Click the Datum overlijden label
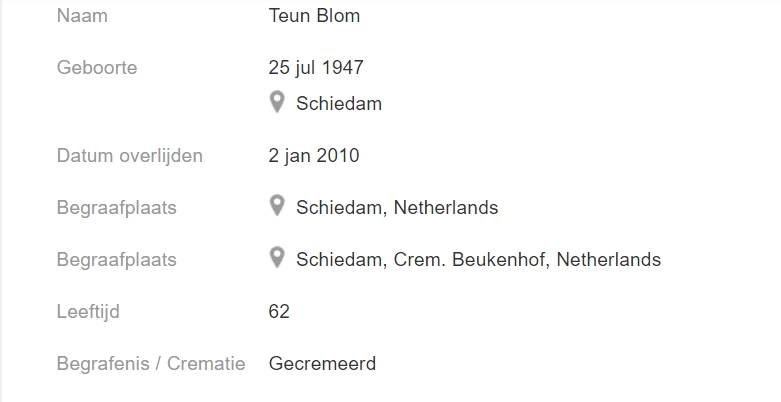The height and width of the screenshot is (402, 781). tap(130, 155)
